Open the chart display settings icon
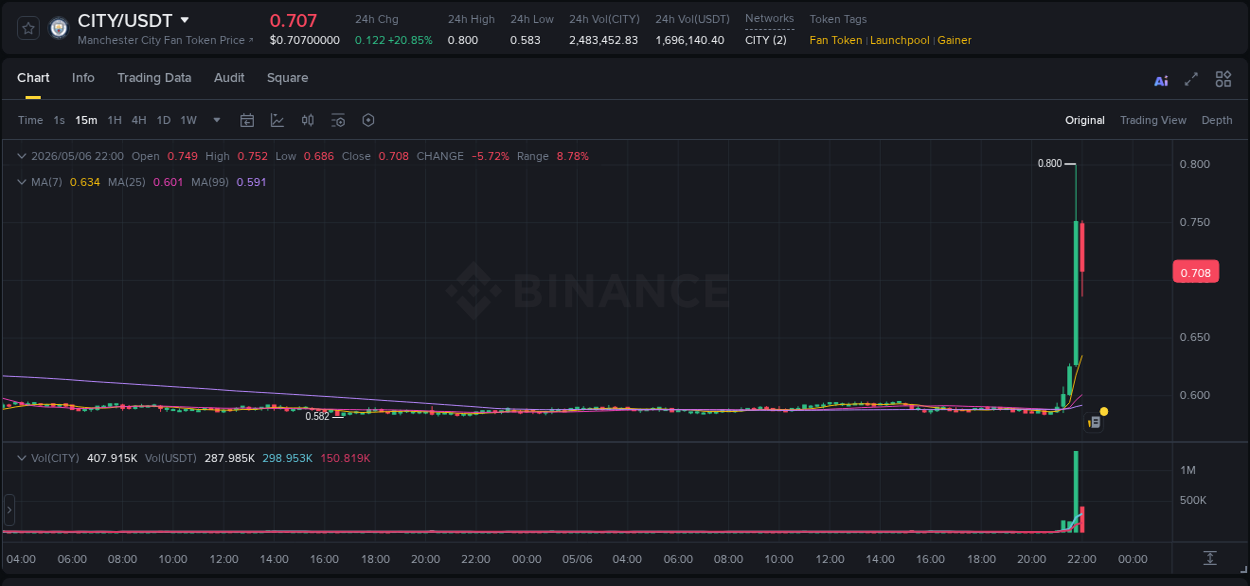The width and height of the screenshot is (1250, 586). coord(338,120)
